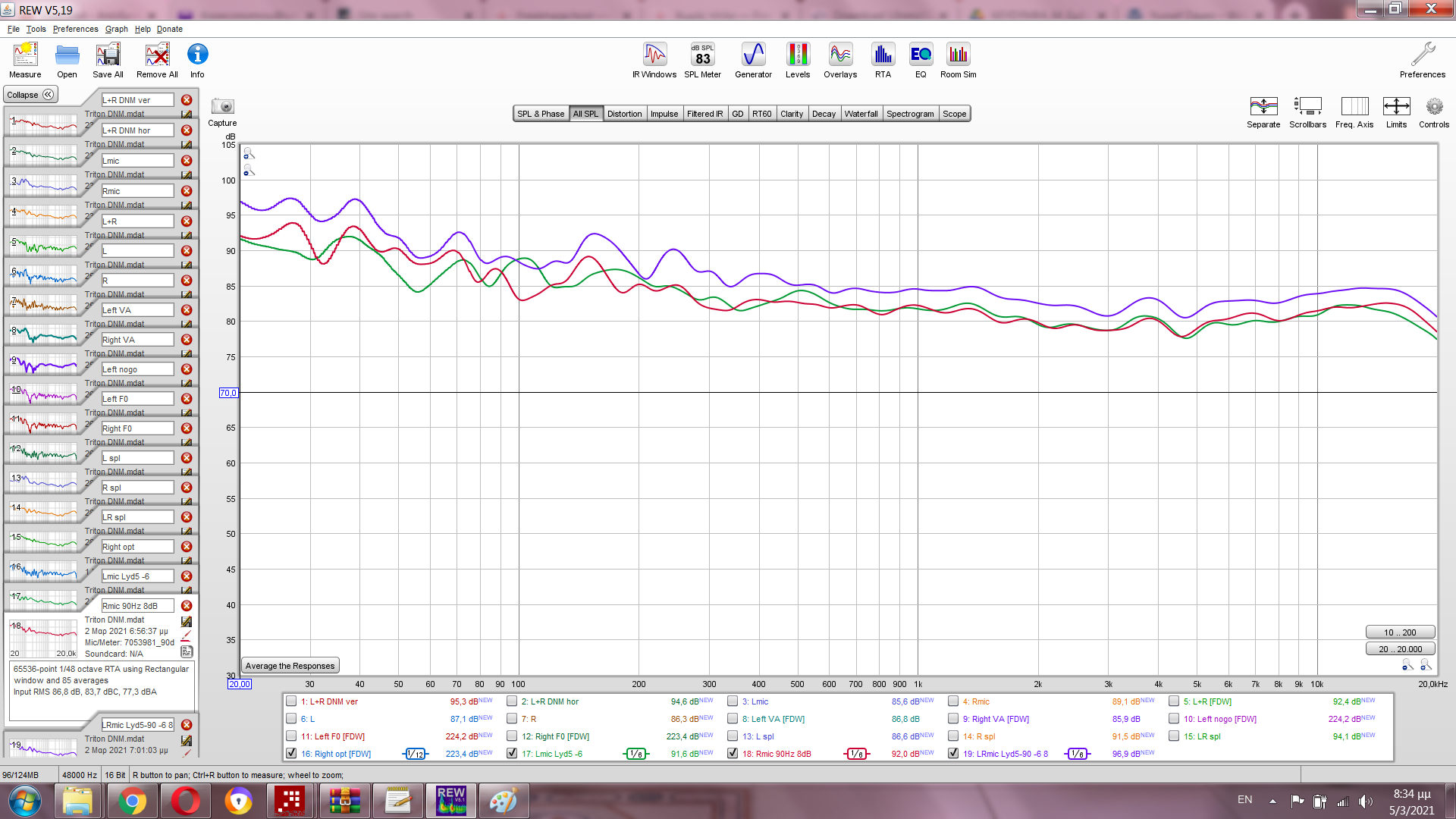
Task: Remove the Rmic 90Hz 8dB measurement
Action: click(x=187, y=606)
